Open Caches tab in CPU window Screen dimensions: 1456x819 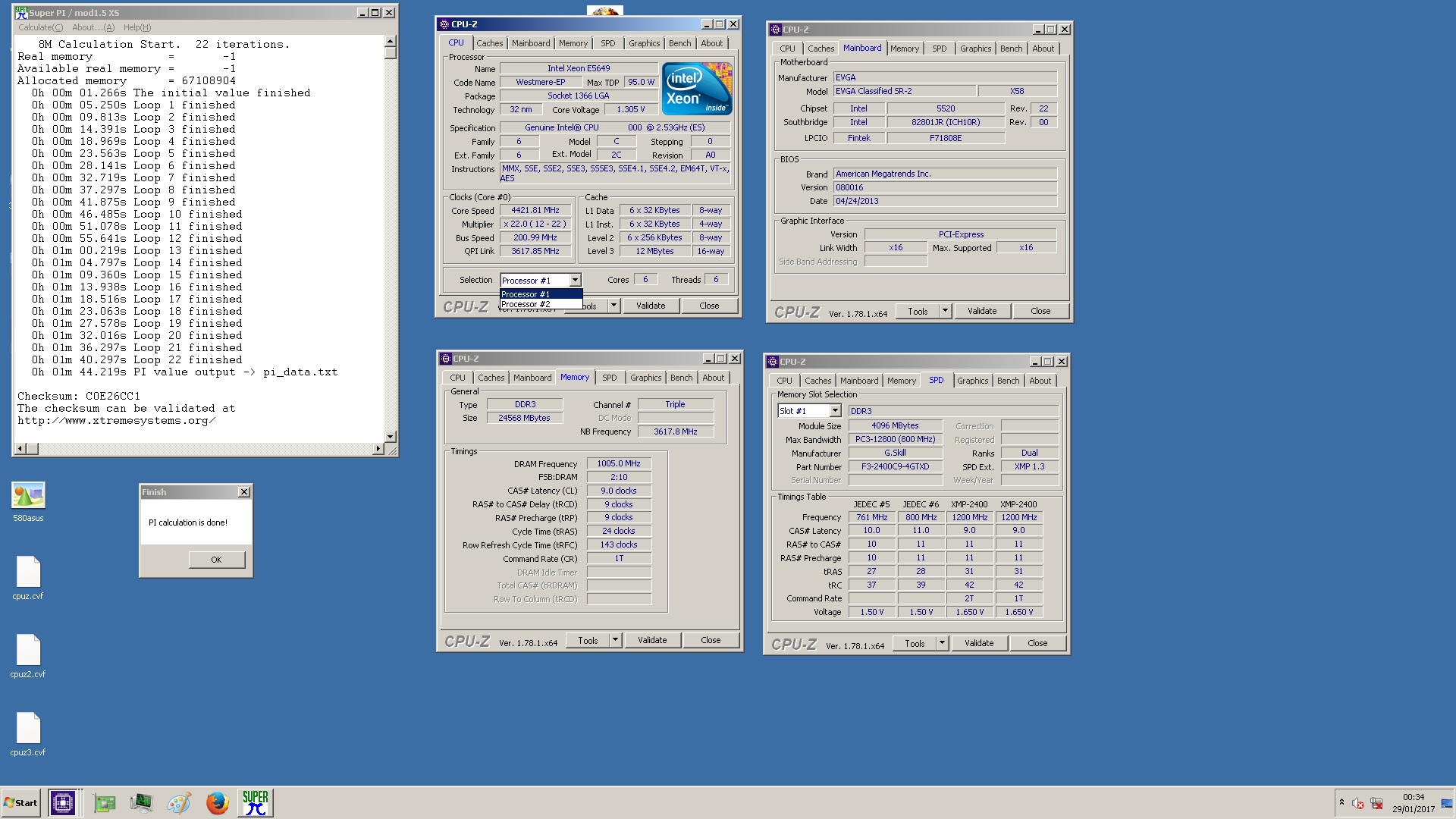489,43
